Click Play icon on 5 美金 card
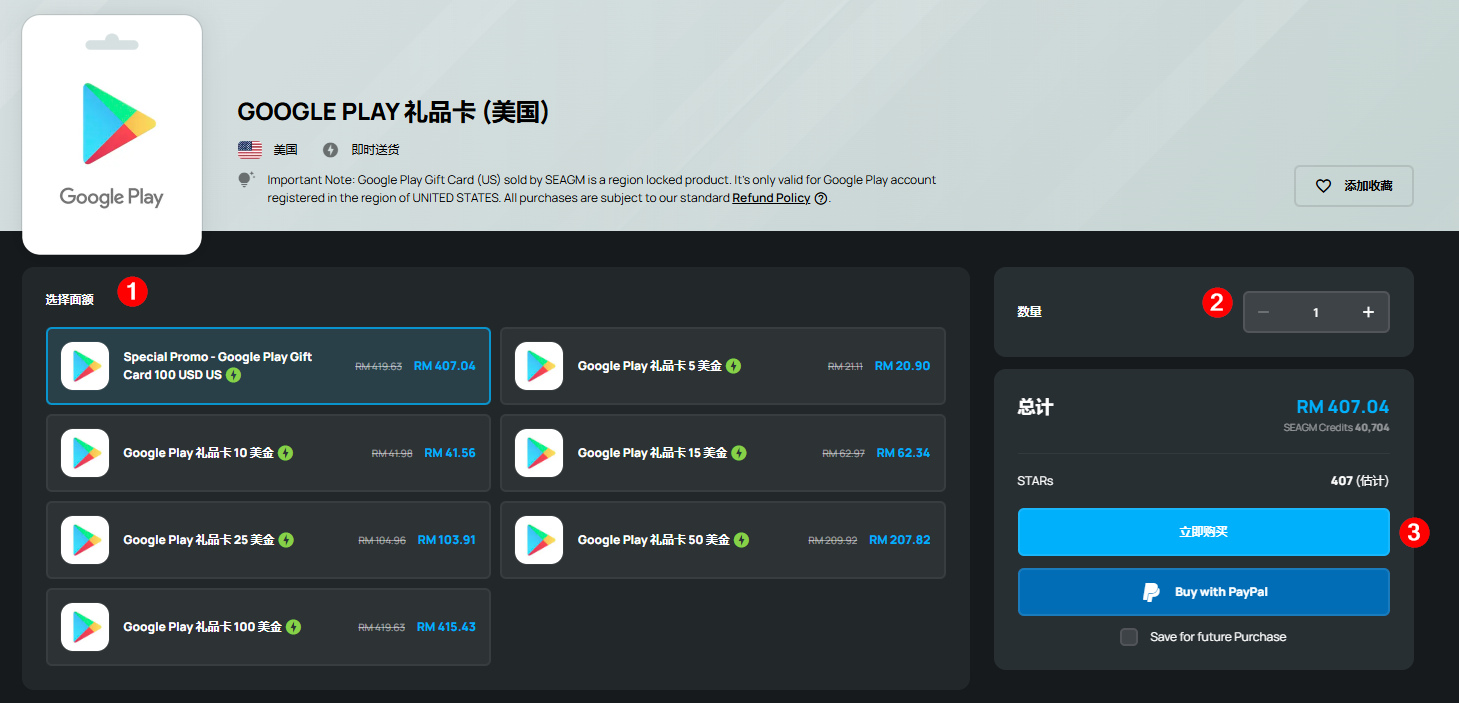Screen dimensions: 1459x703 539,366
